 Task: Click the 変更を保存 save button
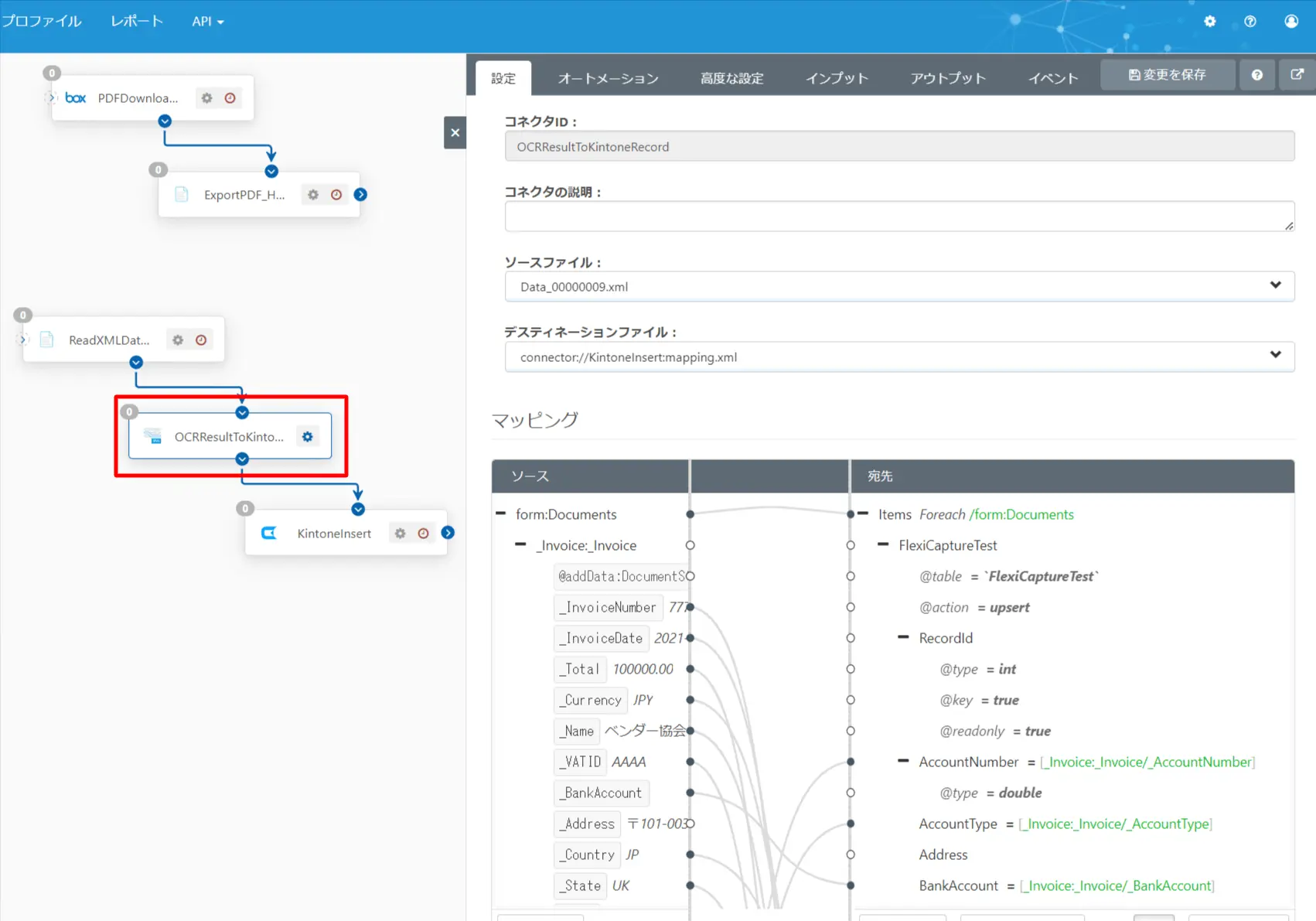(x=1168, y=75)
